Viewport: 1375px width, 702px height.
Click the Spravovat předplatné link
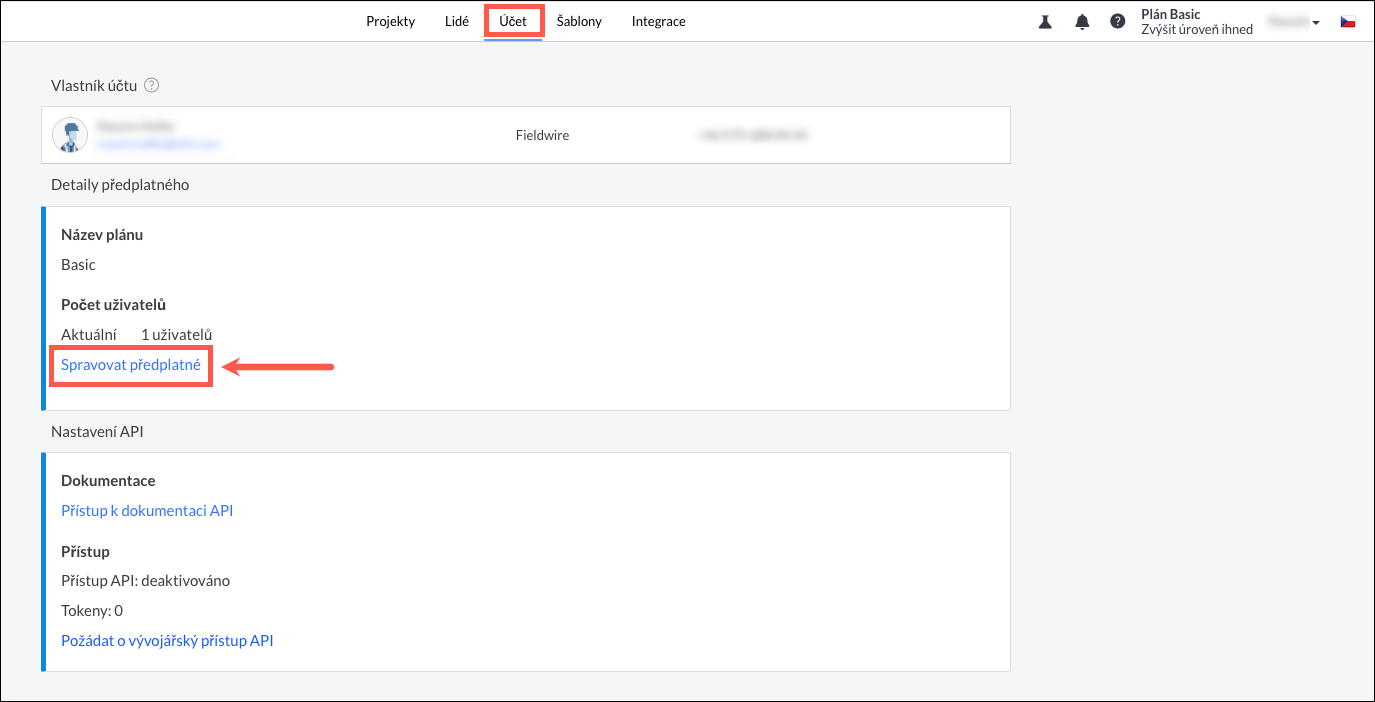click(131, 365)
